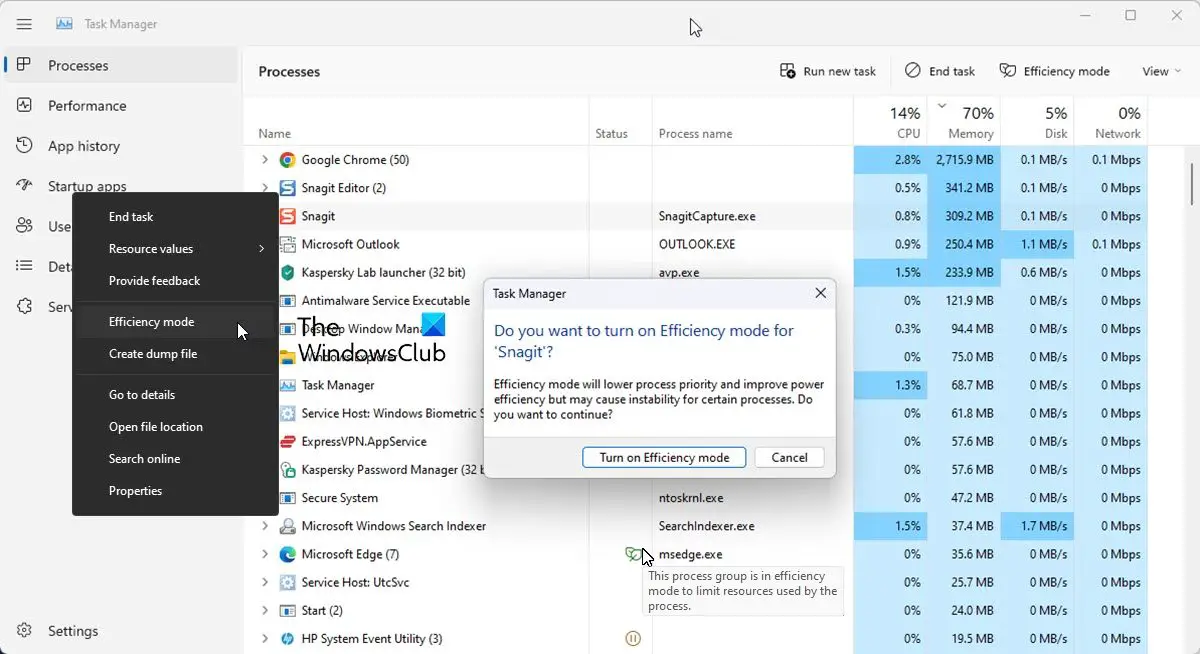Sort by the Status column header
This screenshot has height=654, width=1200.
pos(620,122)
